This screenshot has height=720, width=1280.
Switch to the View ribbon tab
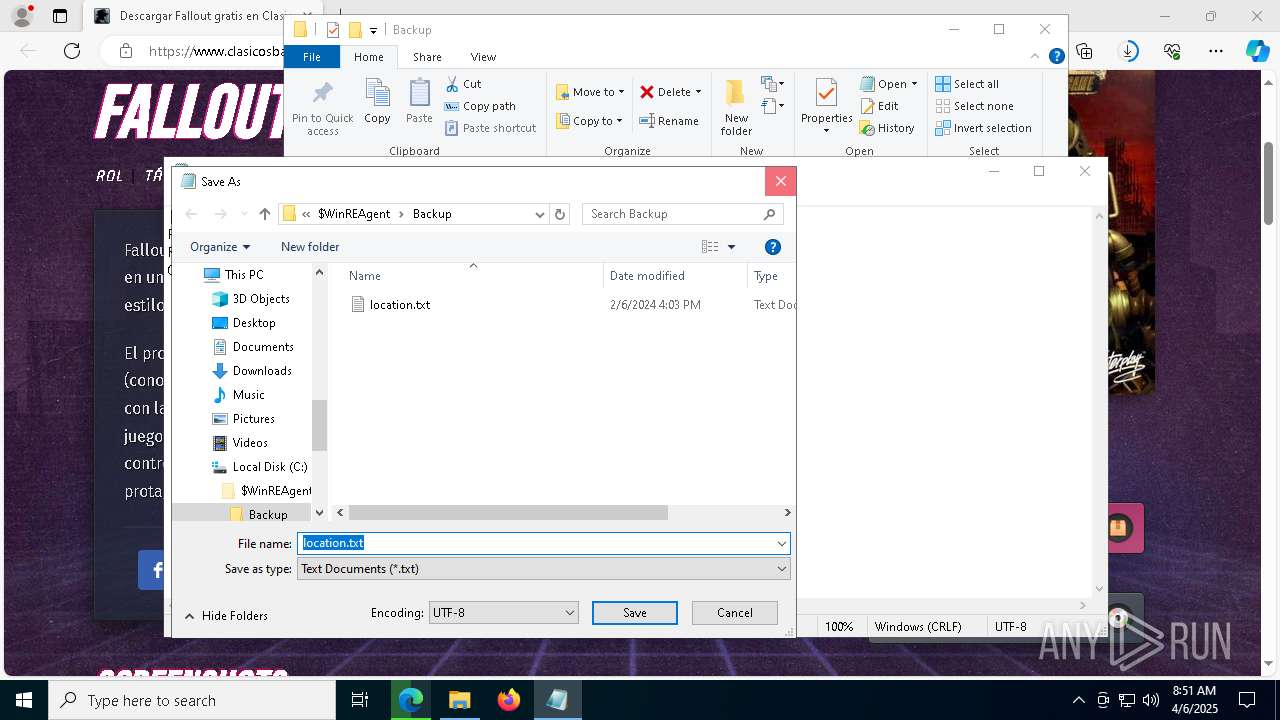(x=483, y=57)
